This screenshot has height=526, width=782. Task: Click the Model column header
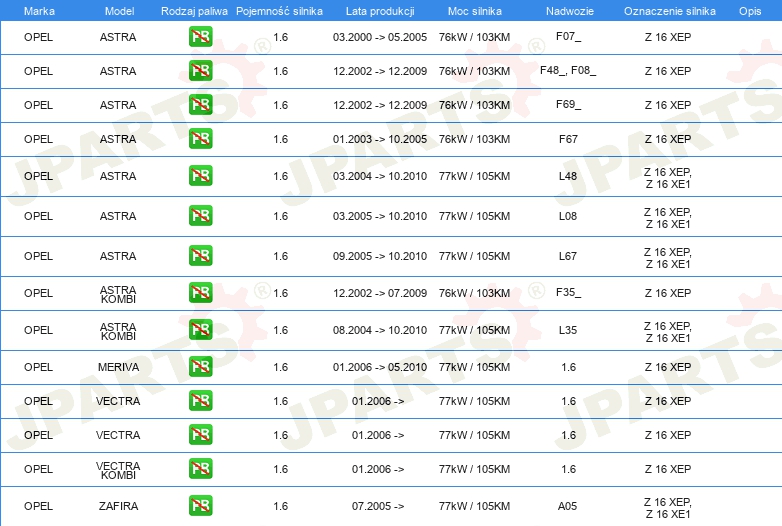(120, 11)
